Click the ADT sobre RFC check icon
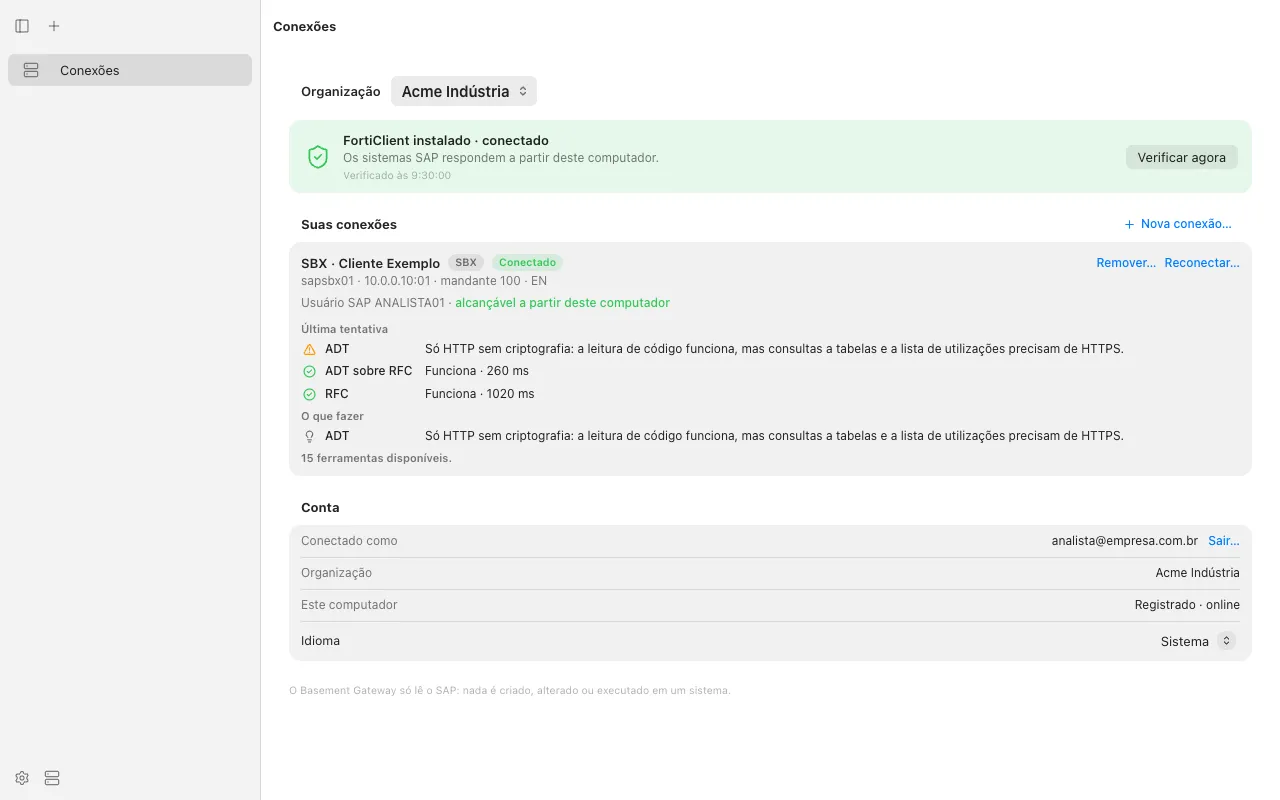Image resolution: width=1280 pixels, height=800 pixels. click(309, 371)
